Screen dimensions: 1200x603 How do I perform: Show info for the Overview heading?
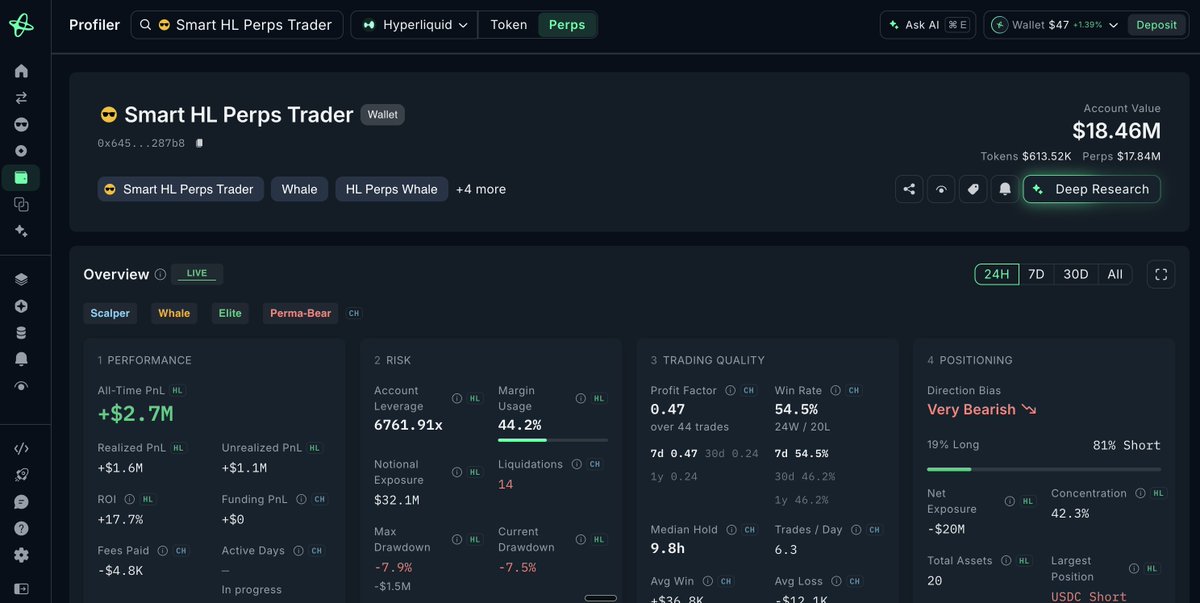tap(160, 274)
